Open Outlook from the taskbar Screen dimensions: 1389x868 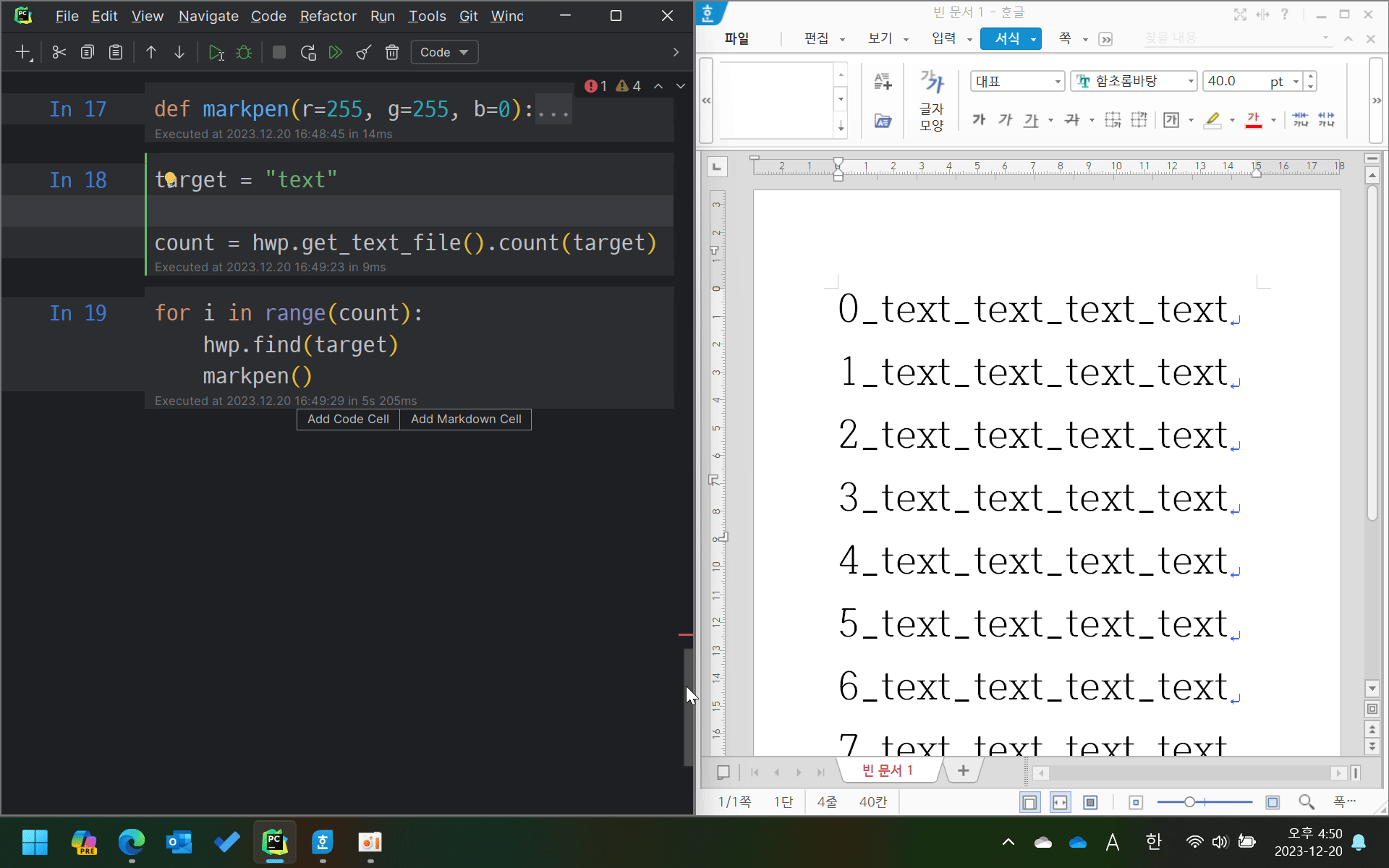179,842
